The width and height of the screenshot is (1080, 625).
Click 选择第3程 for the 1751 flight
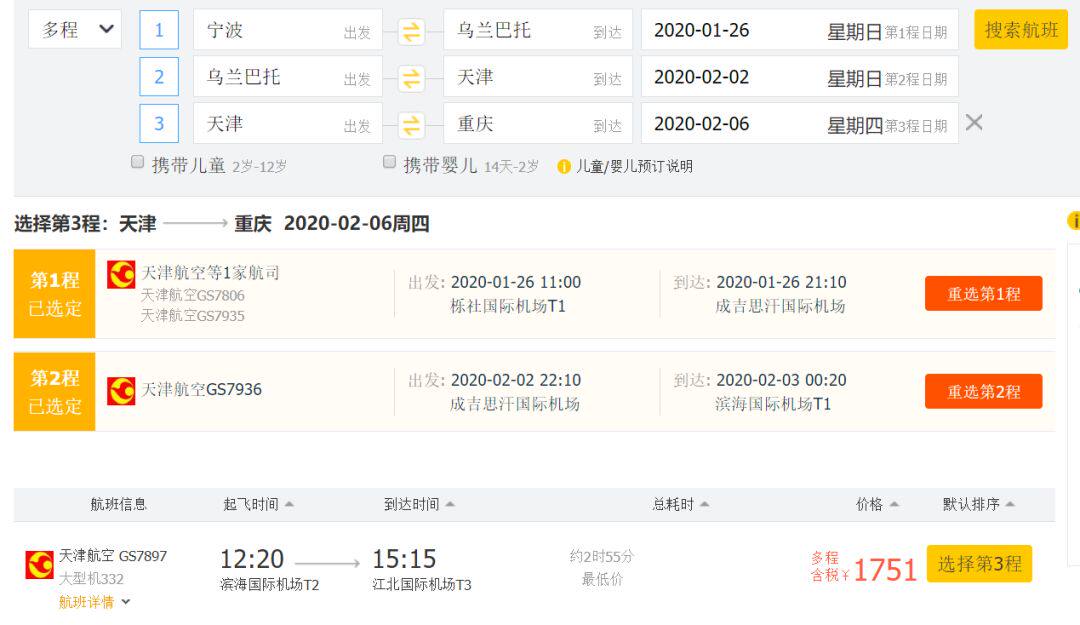(979, 564)
